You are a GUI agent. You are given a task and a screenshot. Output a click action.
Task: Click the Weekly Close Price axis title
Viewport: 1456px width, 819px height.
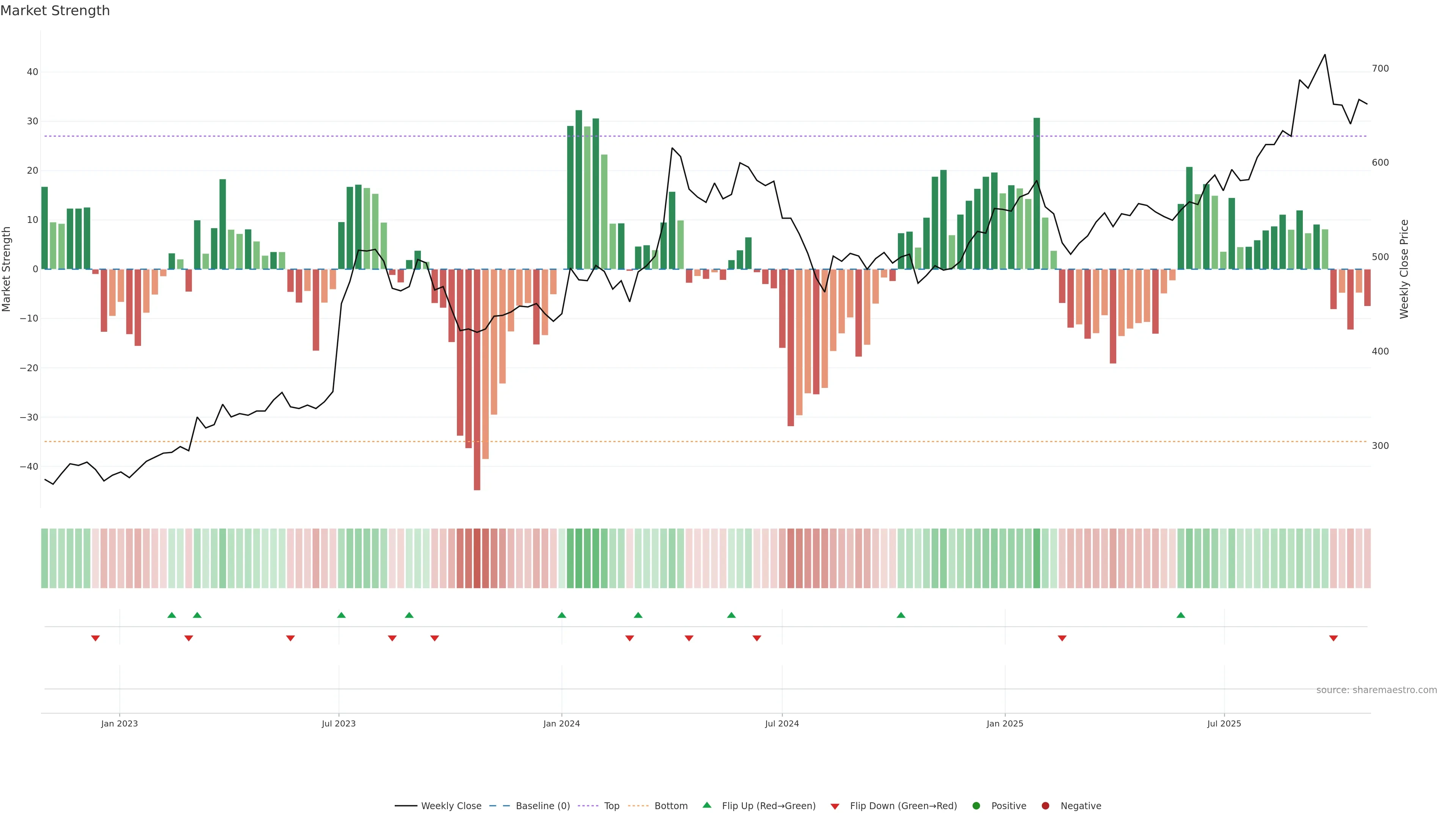[x=1404, y=269]
